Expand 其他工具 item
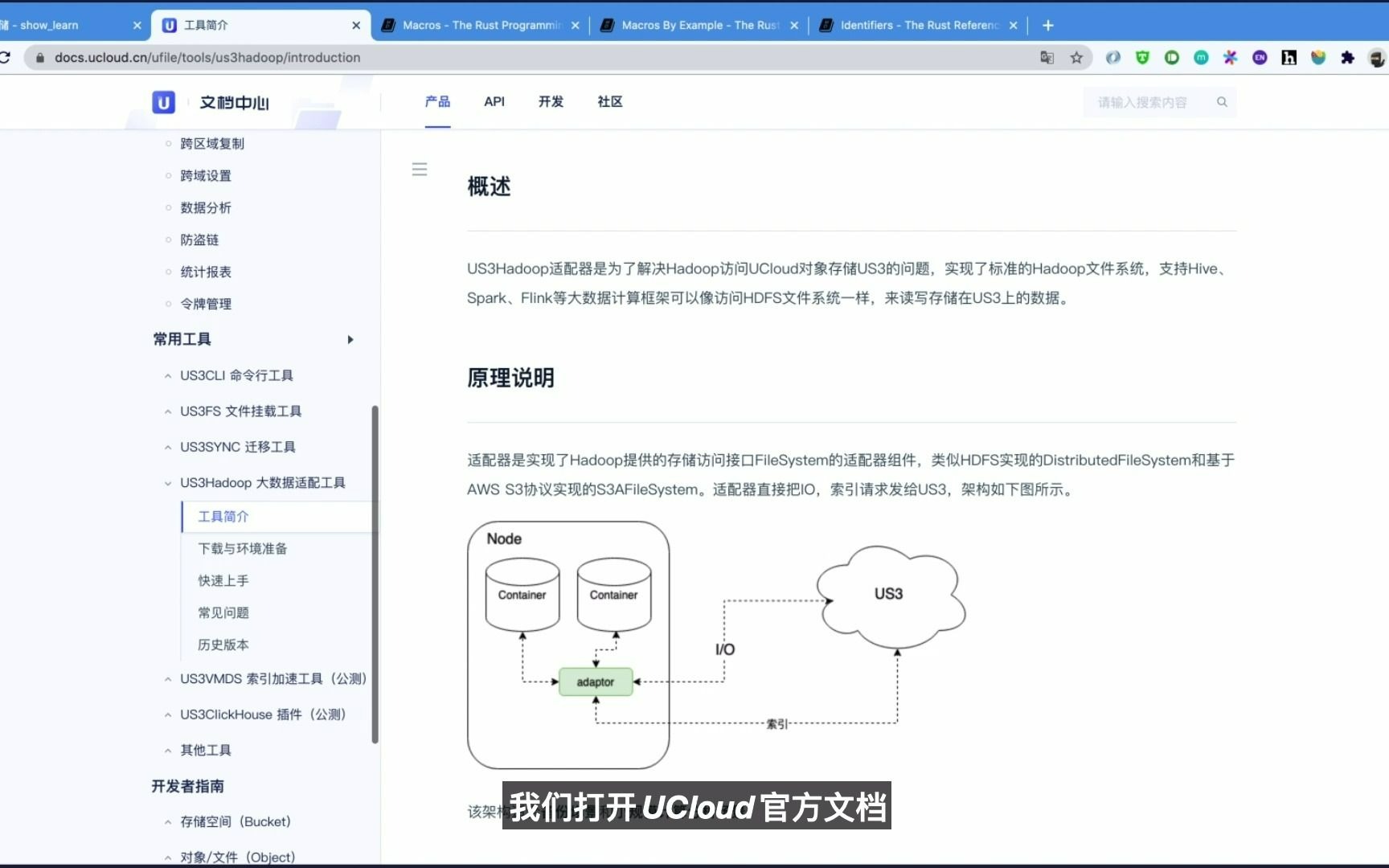Screen dimensions: 1389x868 (x=205, y=750)
